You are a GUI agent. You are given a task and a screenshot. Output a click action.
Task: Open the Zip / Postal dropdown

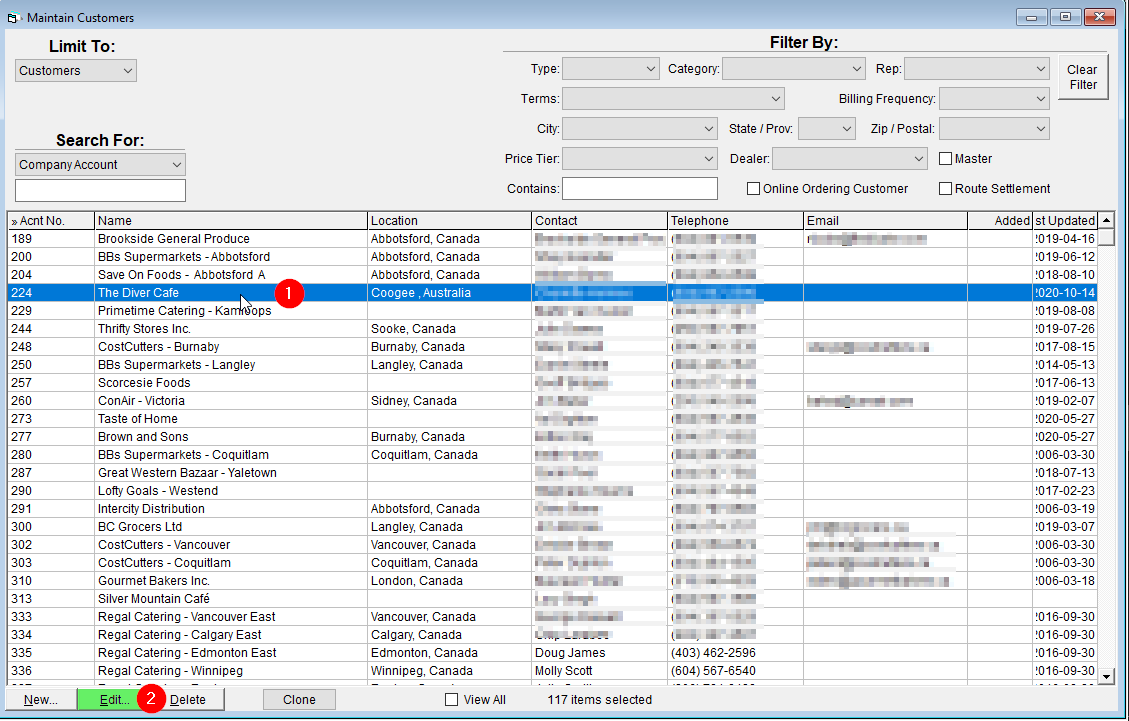pos(994,129)
